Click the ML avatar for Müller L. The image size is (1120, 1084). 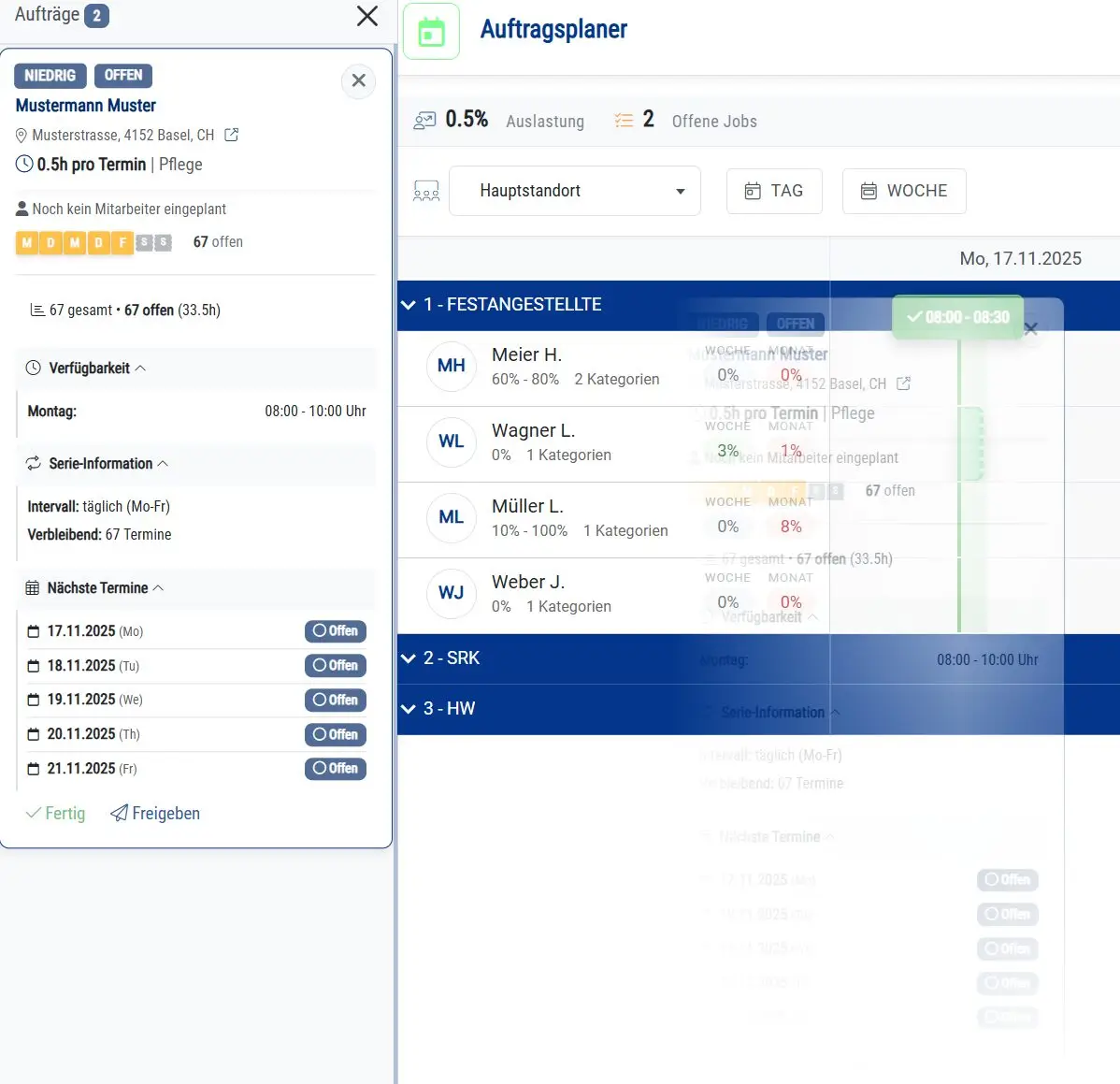(451, 517)
